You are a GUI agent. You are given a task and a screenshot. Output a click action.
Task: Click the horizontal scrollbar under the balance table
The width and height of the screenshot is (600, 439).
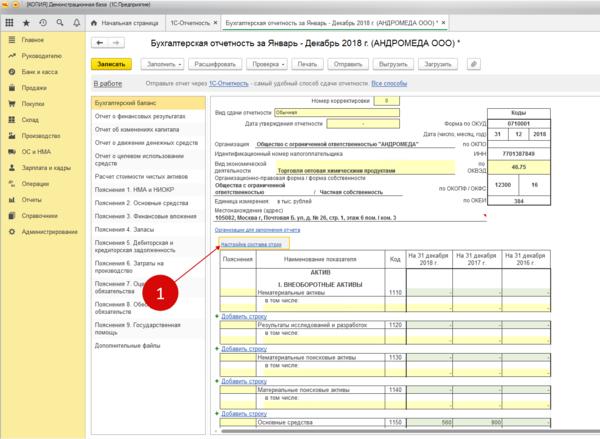click(x=409, y=431)
